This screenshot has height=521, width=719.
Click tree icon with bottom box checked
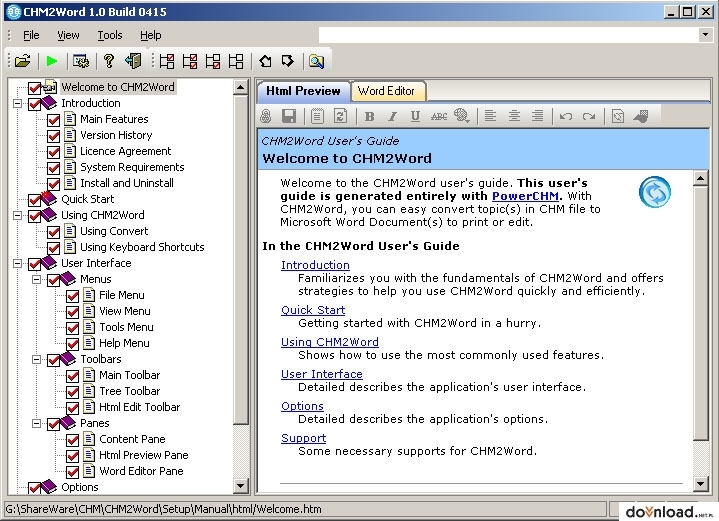(213, 61)
